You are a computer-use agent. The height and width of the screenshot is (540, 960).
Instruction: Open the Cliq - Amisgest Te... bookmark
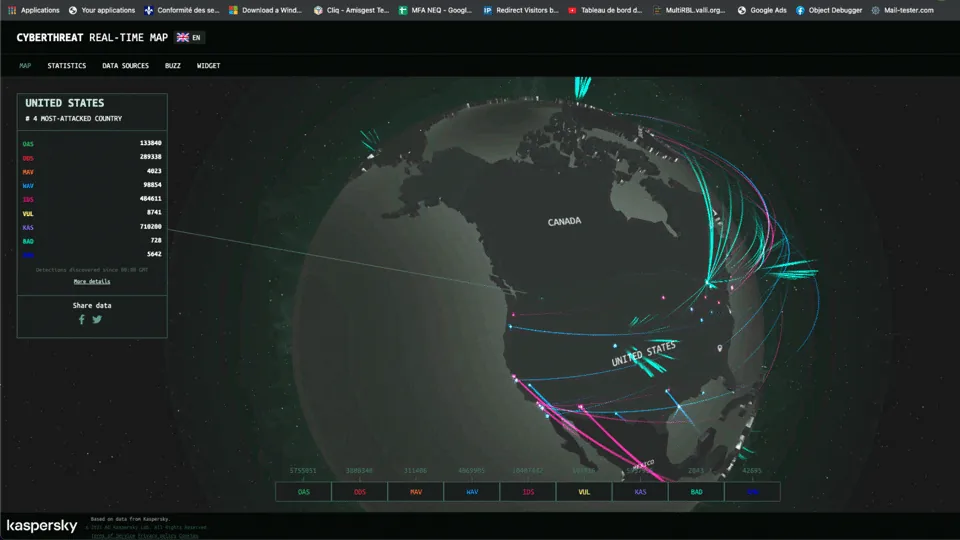(x=351, y=10)
